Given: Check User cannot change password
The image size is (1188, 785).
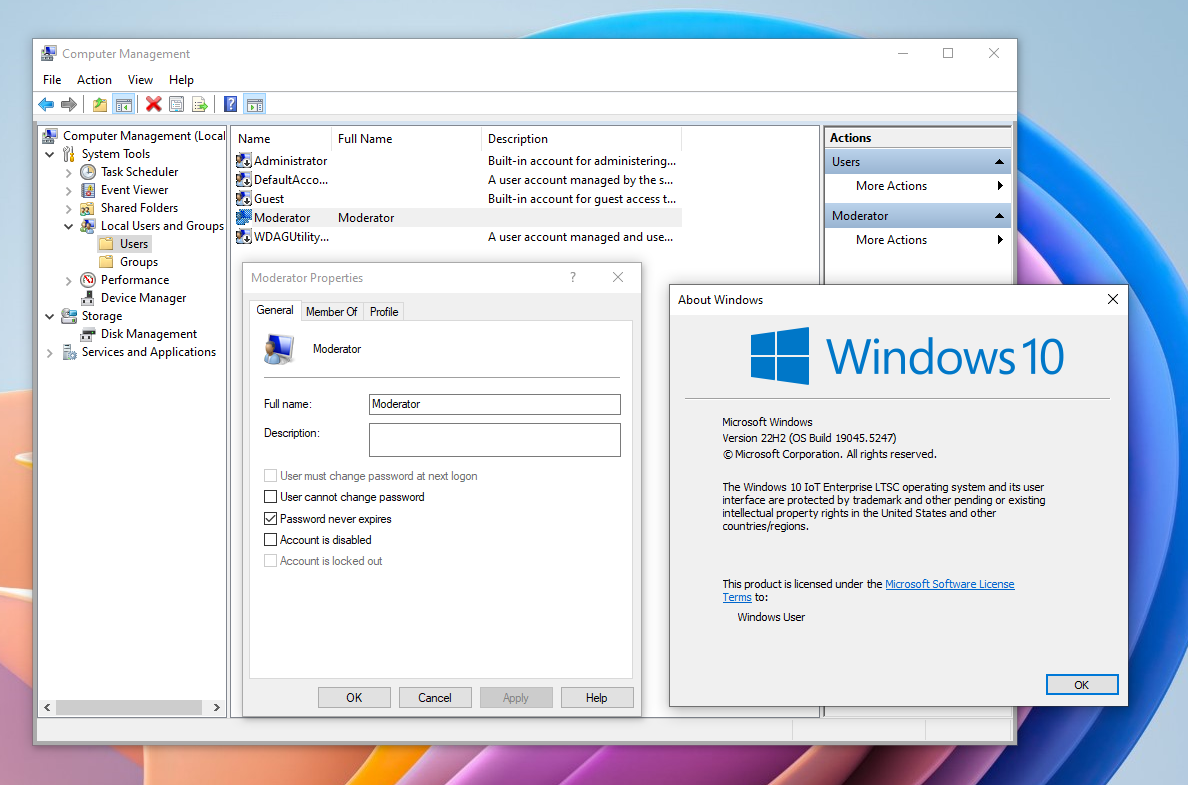Looking at the screenshot, I should point(270,497).
